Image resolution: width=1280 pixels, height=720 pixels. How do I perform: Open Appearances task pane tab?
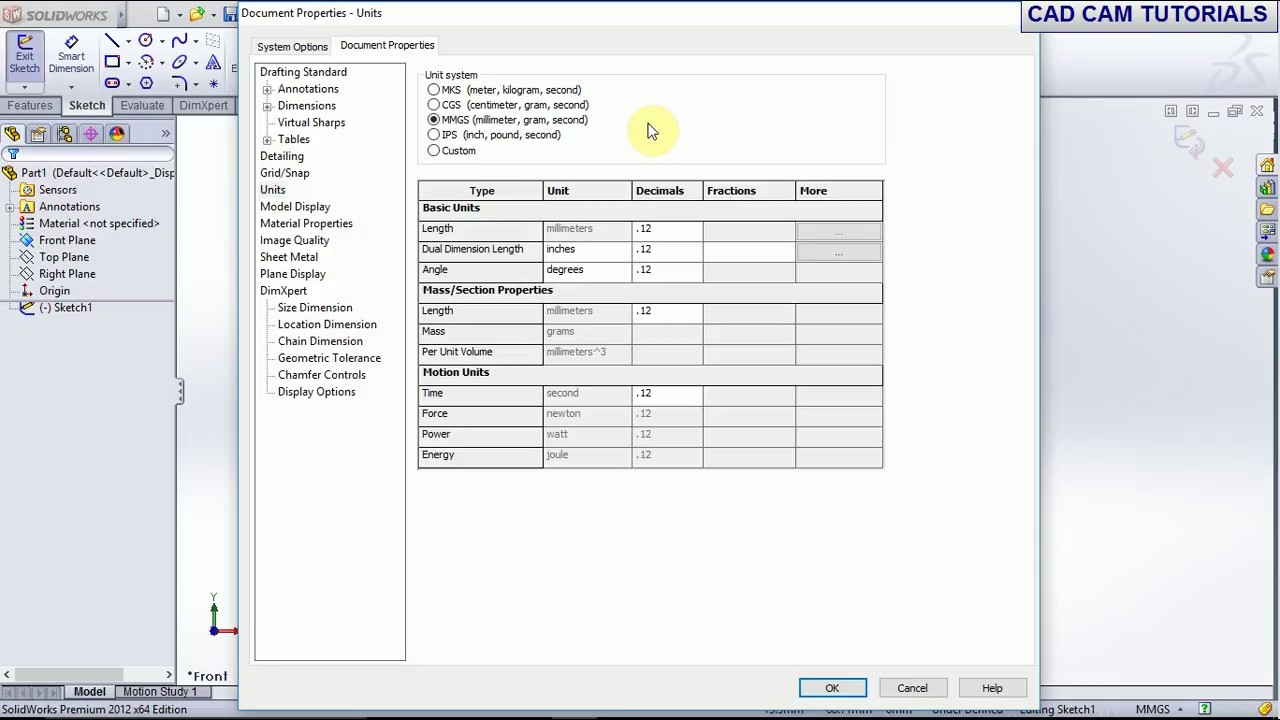(x=1267, y=254)
